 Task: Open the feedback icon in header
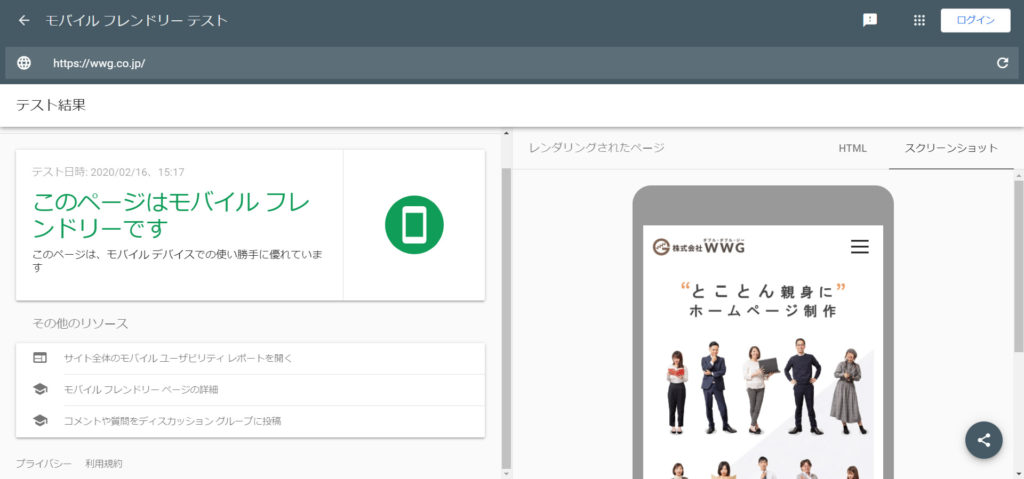click(x=870, y=20)
